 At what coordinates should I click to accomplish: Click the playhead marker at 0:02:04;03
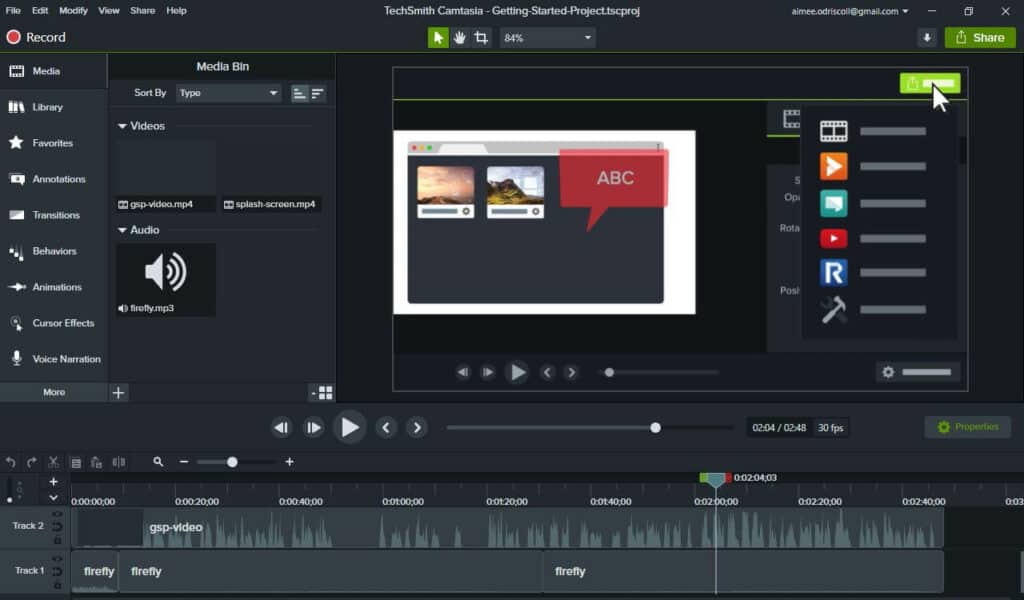[x=716, y=479]
